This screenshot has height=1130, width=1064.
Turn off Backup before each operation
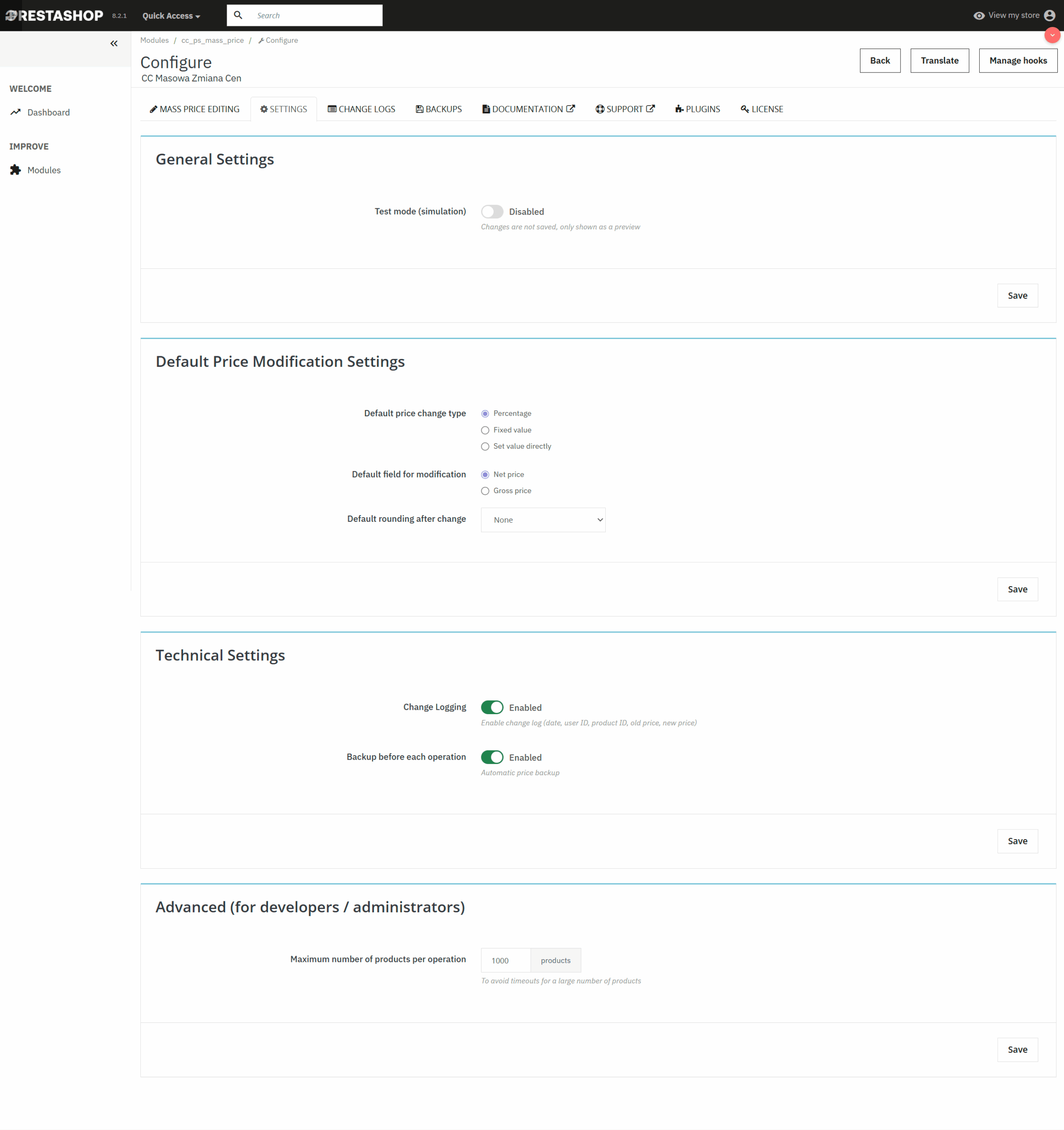492,757
